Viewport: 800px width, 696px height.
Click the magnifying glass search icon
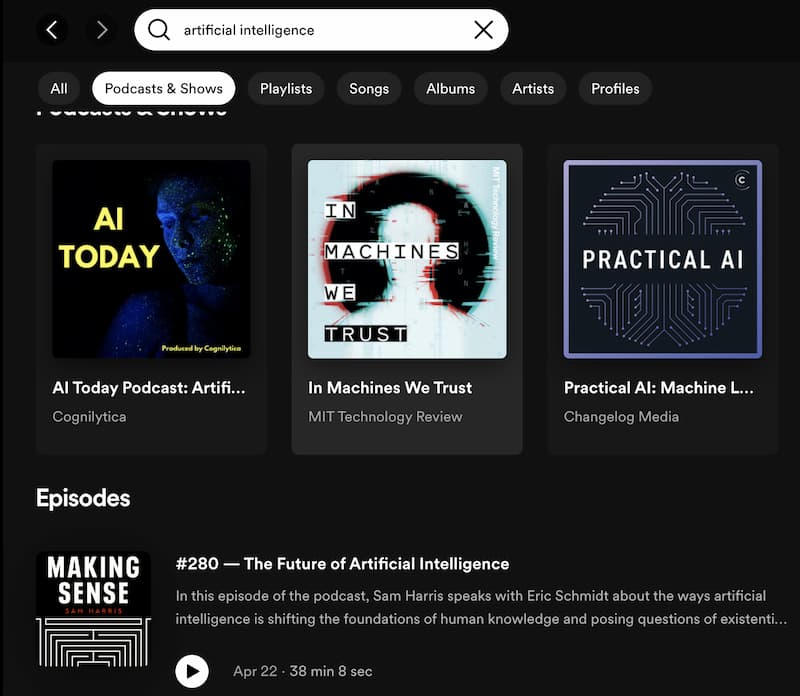159,29
